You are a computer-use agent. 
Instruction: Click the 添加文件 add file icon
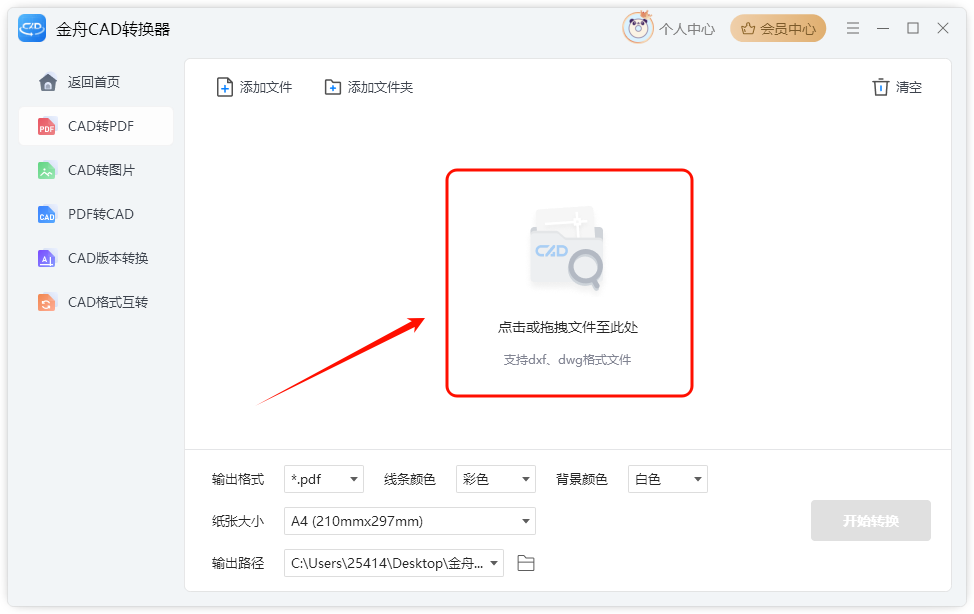[x=224, y=87]
